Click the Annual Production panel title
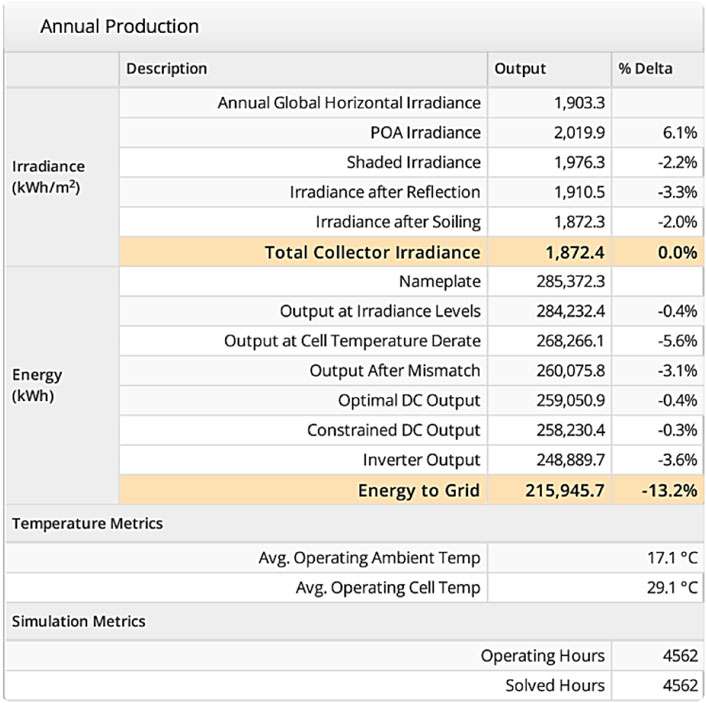This screenshot has height=703, width=706. coord(119,26)
